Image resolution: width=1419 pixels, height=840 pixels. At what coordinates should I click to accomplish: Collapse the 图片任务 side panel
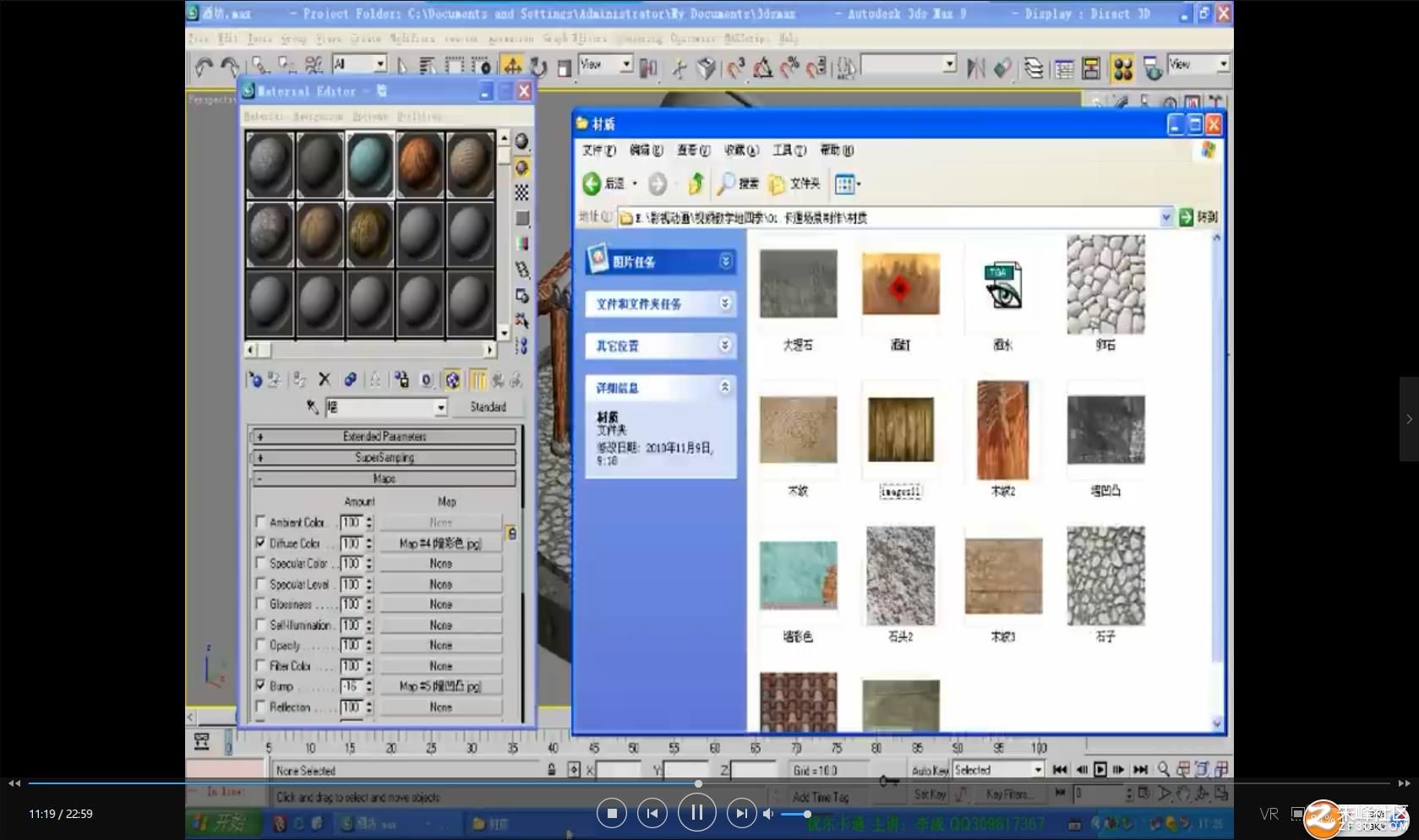click(x=725, y=261)
